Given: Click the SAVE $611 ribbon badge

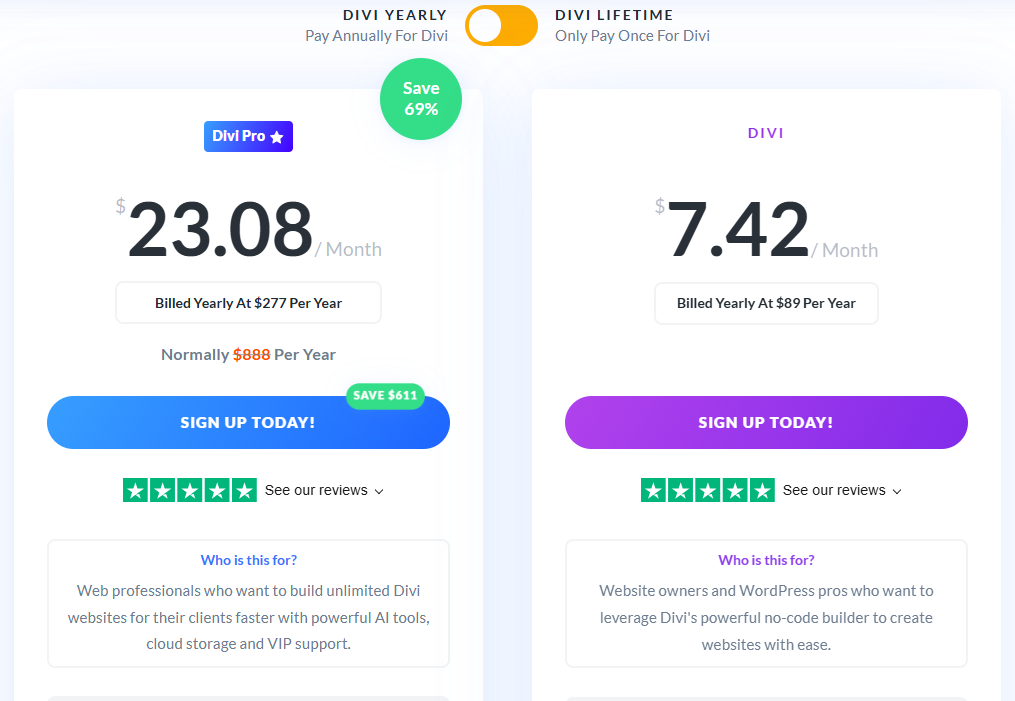Looking at the screenshot, I should [385, 396].
